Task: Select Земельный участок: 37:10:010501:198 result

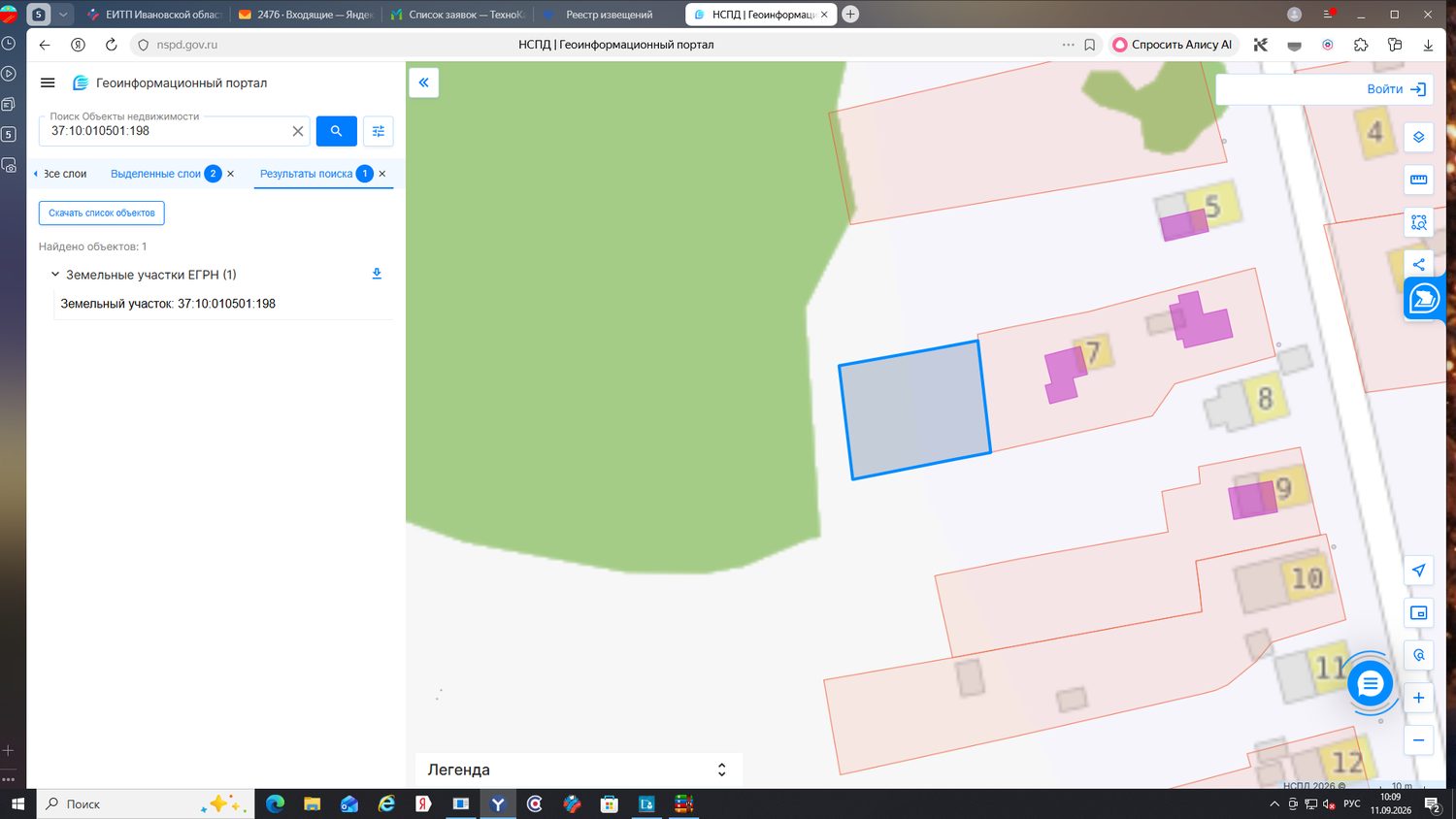Action: [168, 304]
